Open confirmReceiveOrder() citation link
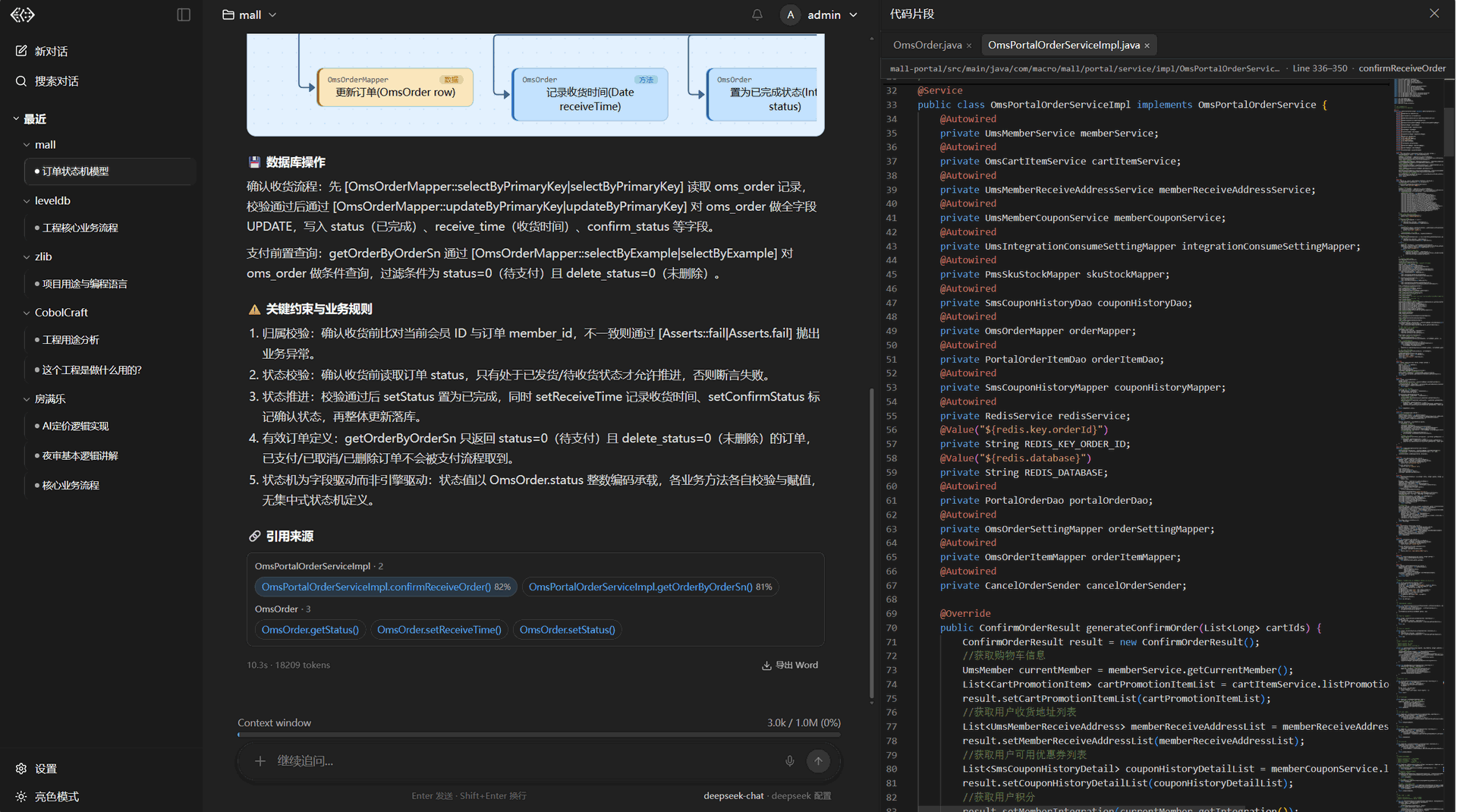Viewport: 1457px width, 812px height. click(x=385, y=587)
